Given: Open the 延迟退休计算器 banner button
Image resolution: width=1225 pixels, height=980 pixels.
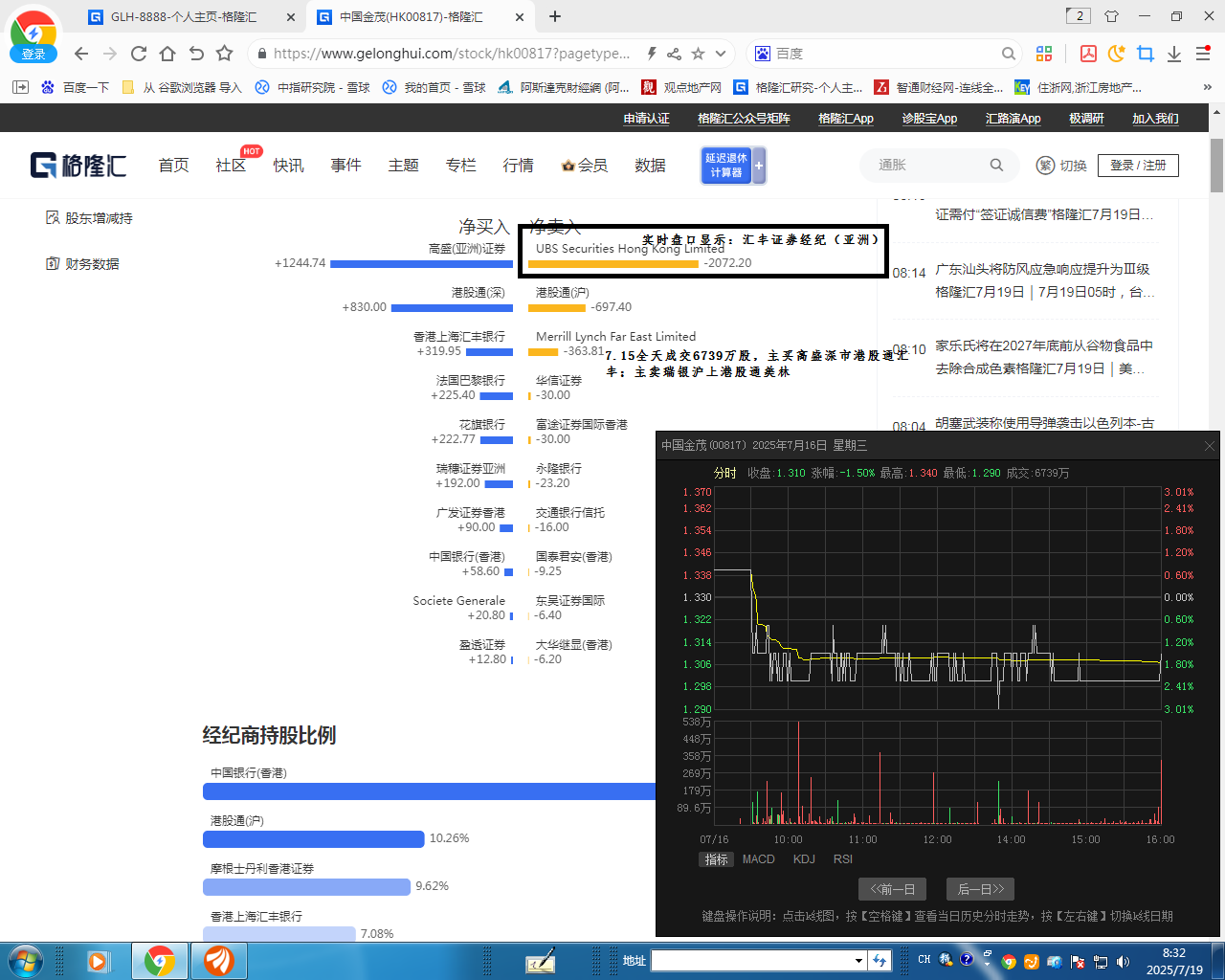Looking at the screenshot, I should click(733, 166).
